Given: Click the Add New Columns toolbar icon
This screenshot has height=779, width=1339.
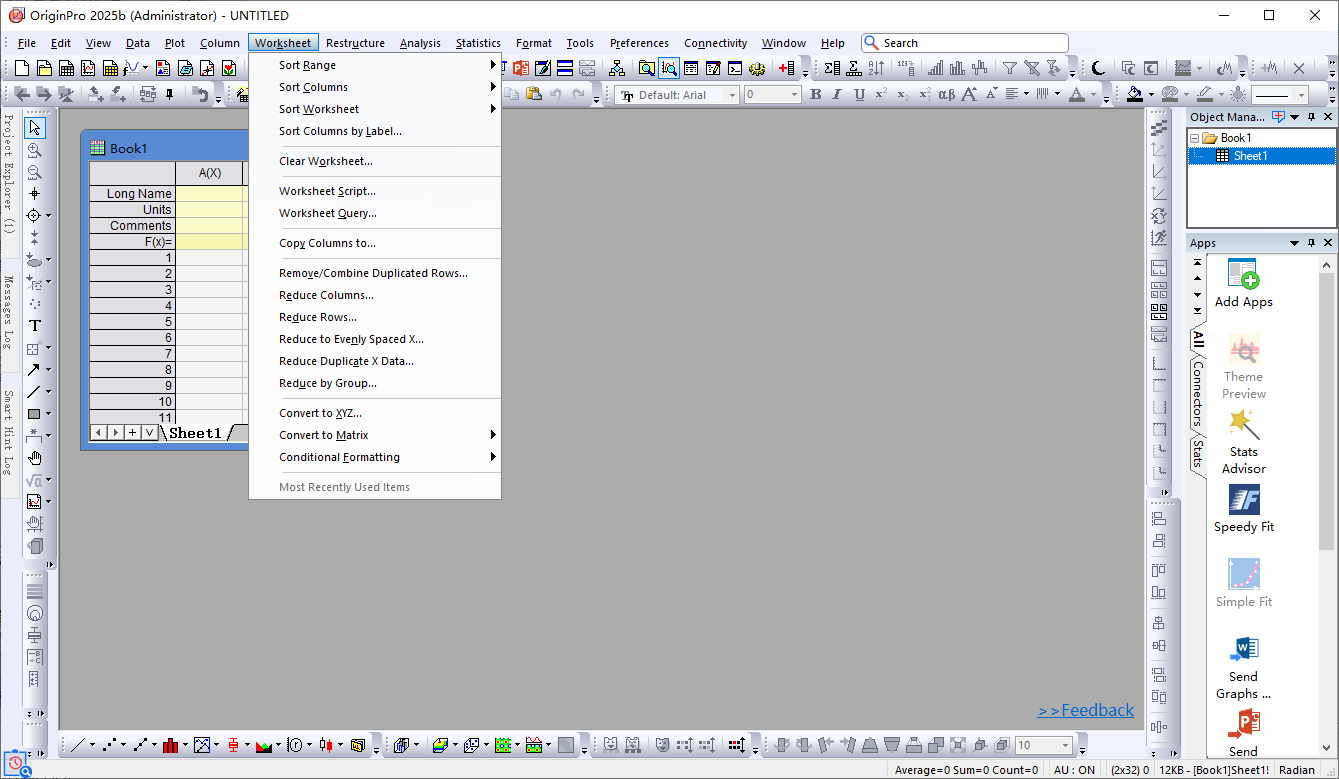Looking at the screenshot, I should [x=786, y=68].
